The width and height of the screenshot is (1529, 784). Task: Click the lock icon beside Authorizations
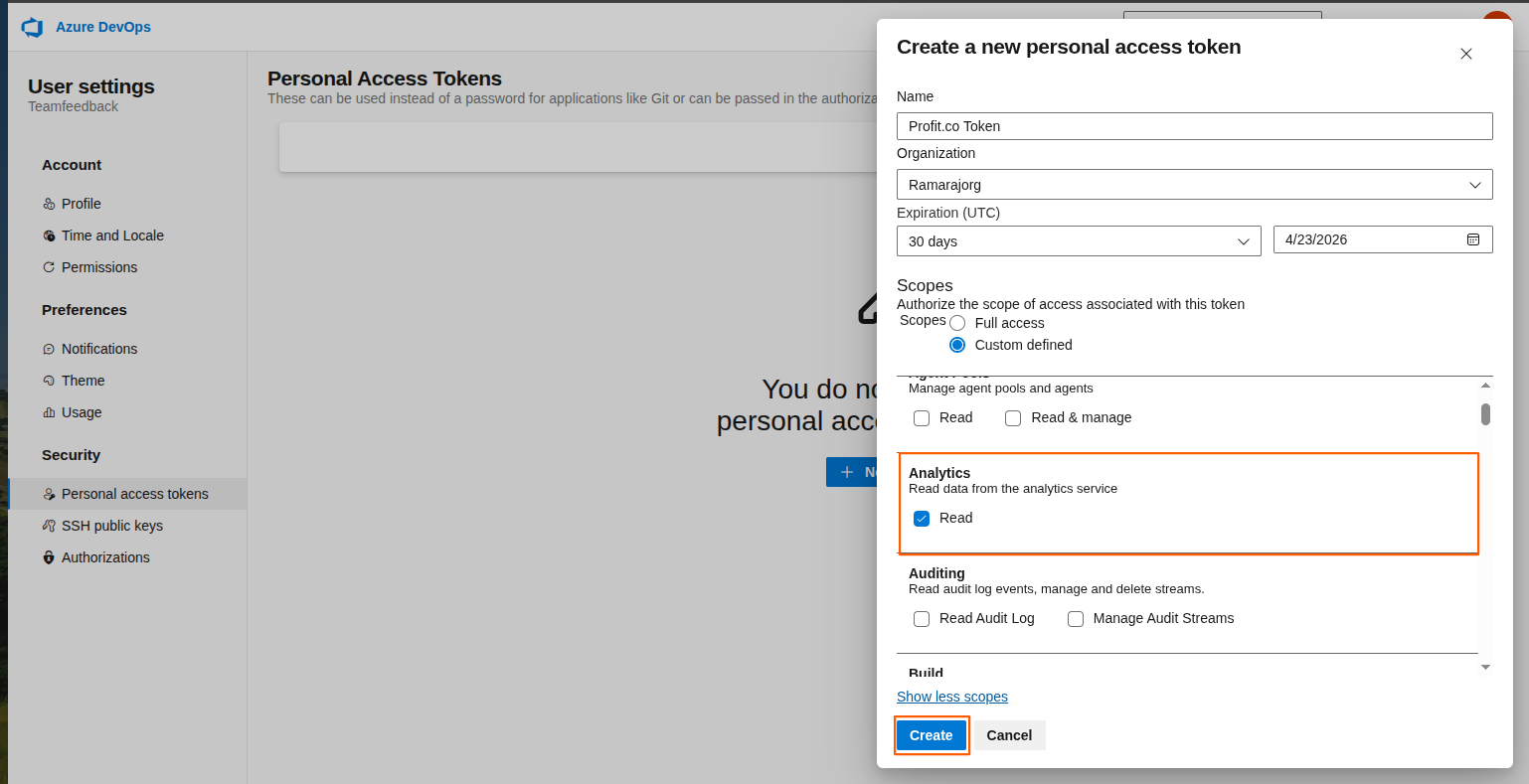tap(49, 557)
